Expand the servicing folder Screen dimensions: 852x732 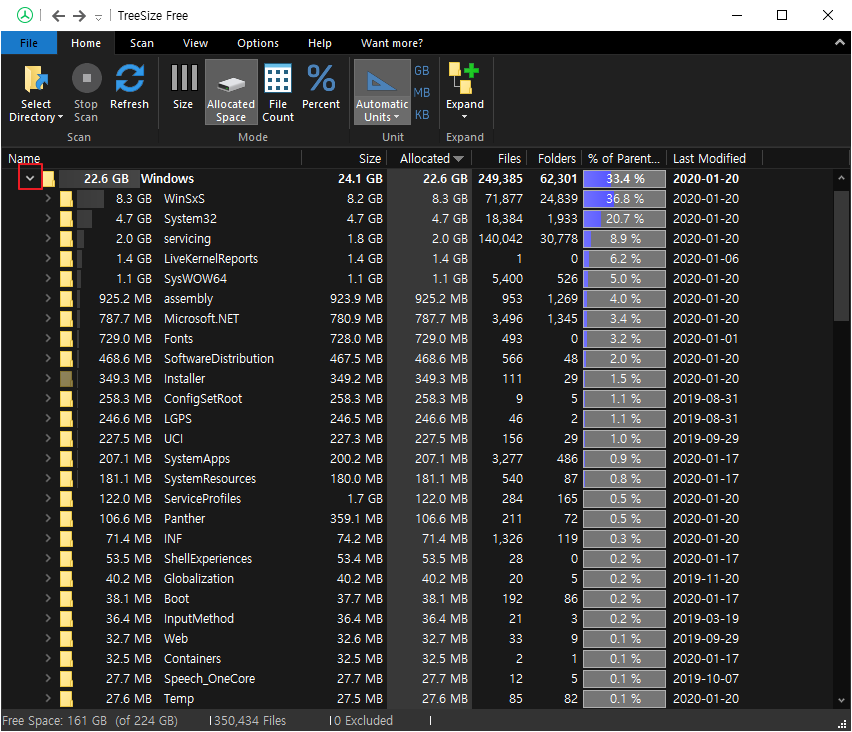(48, 238)
